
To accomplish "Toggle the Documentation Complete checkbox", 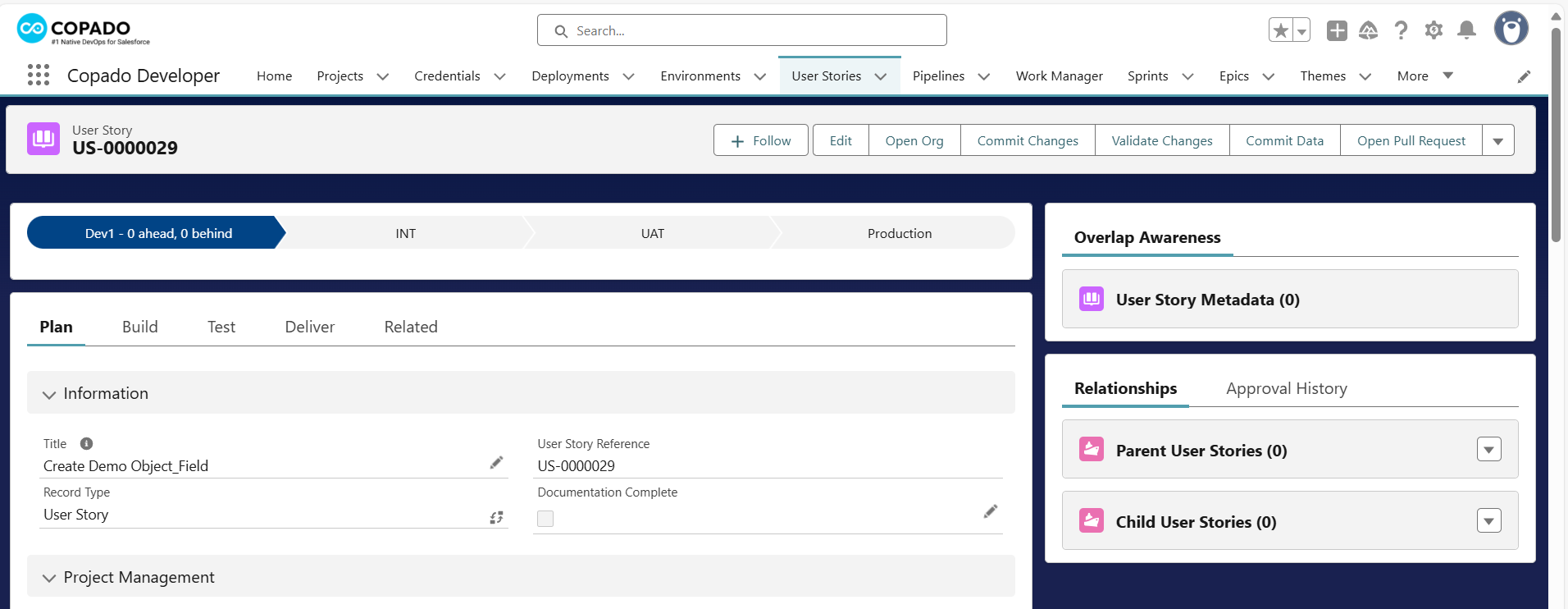I will click(545, 519).
